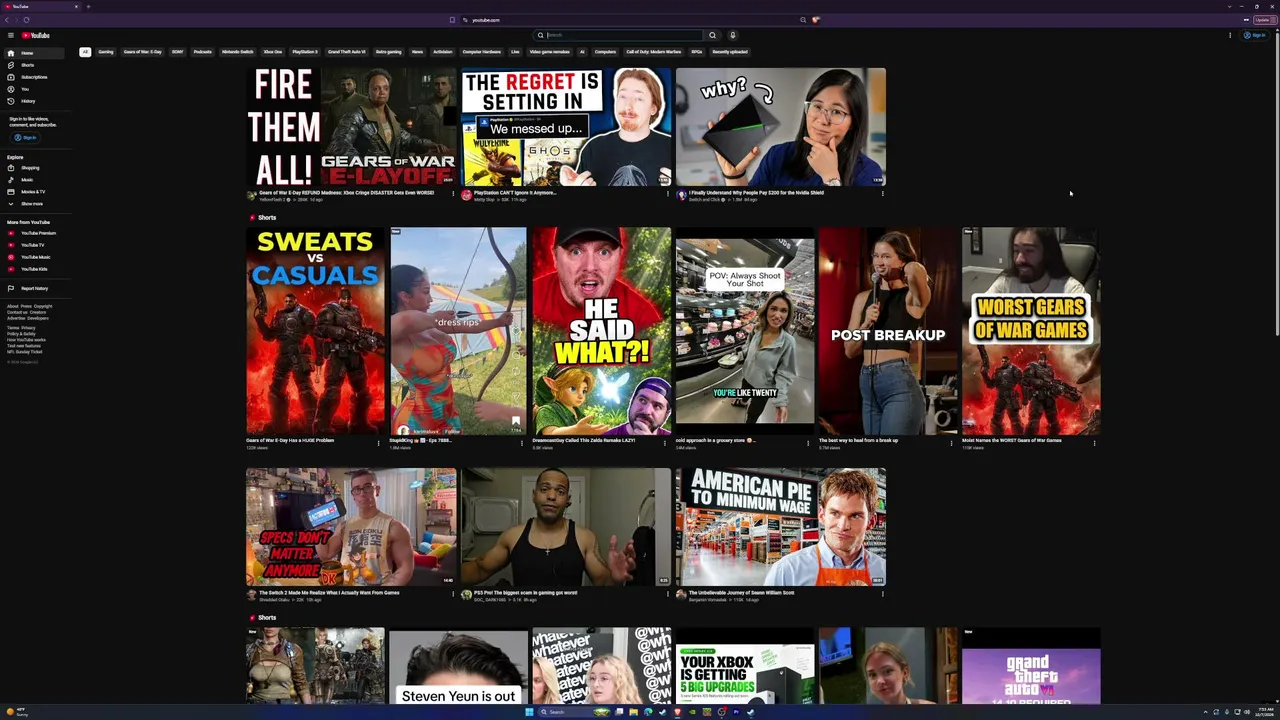Open options for Worst Gears of War short
This screenshot has height=720, width=1280.
click(x=1095, y=441)
